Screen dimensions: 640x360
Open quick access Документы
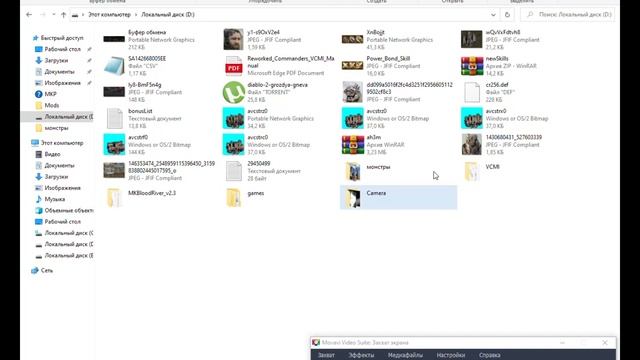pyautogui.click(x=59, y=72)
